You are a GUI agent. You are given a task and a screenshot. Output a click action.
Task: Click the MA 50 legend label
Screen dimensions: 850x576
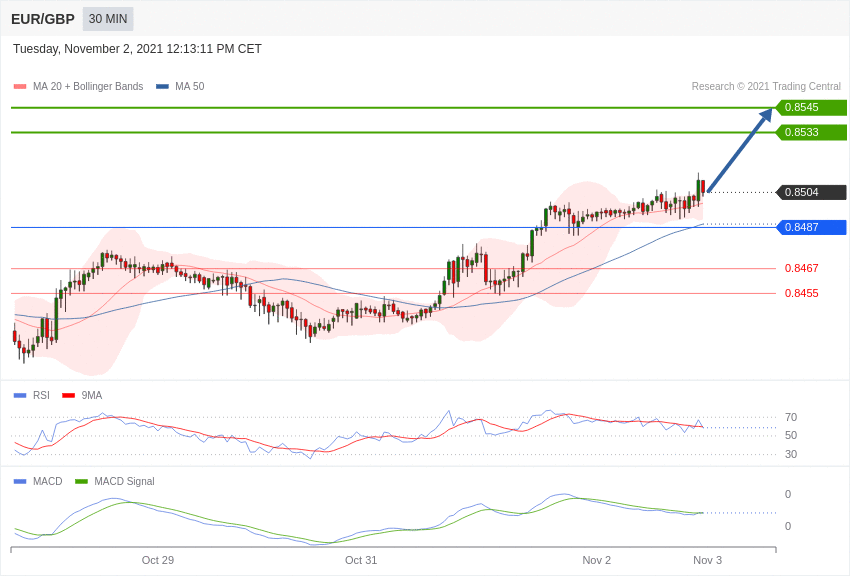pos(190,86)
